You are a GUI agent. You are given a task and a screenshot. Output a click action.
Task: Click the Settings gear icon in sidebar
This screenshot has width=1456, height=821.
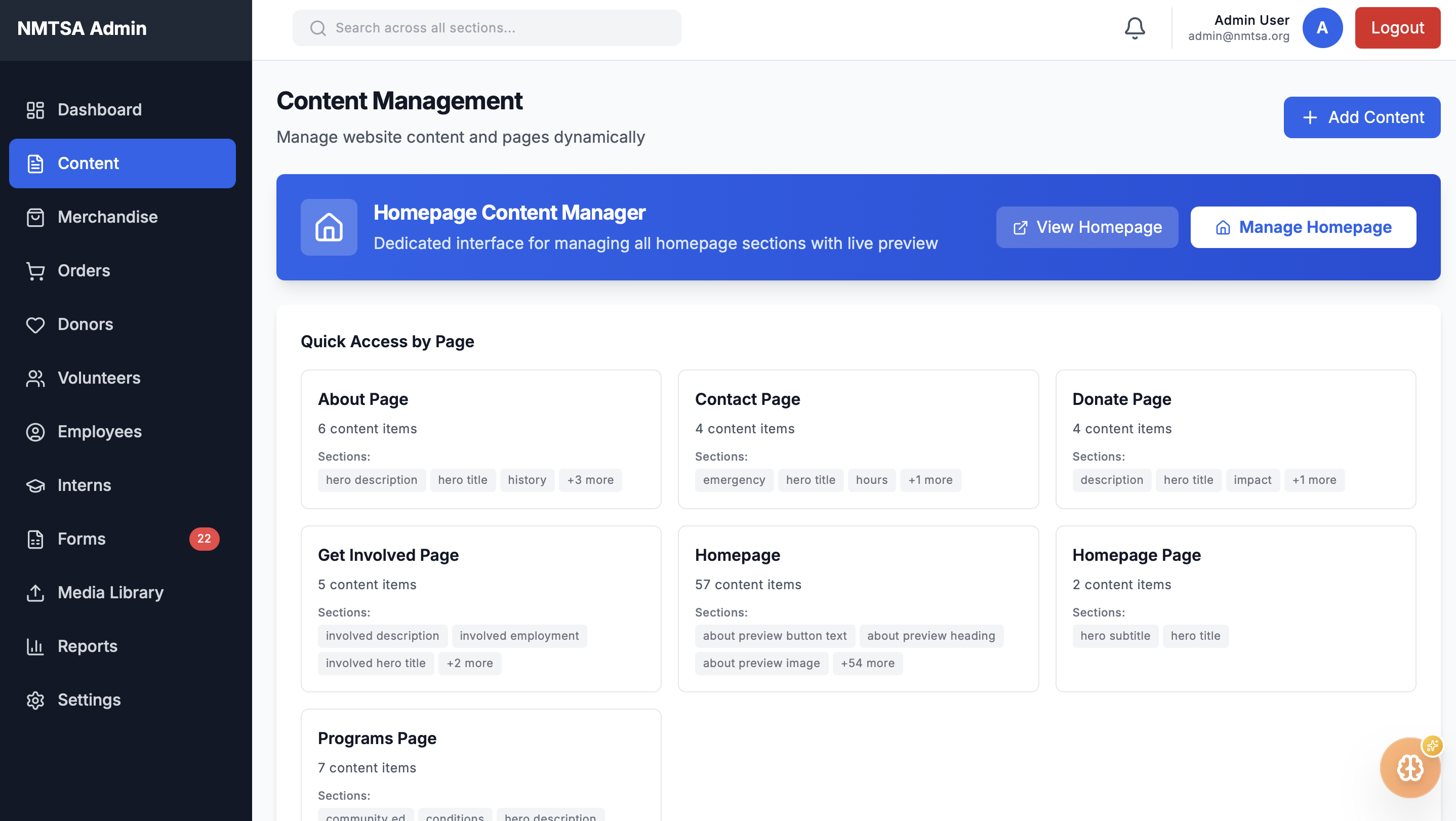coord(35,700)
